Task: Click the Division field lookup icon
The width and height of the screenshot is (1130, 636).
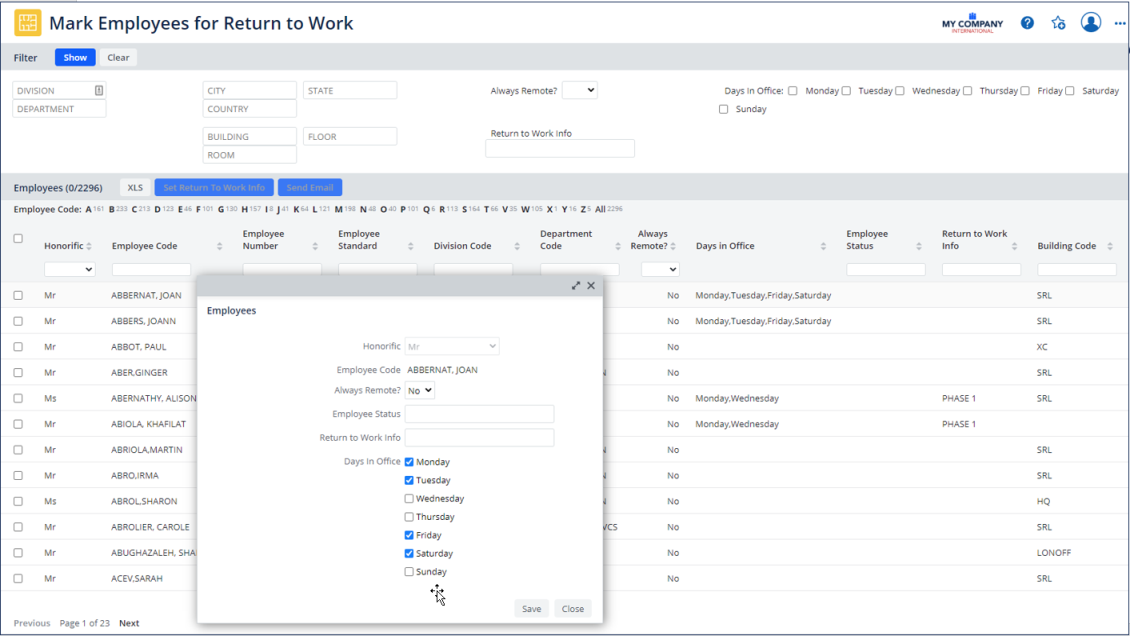Action: click(99, 91)
